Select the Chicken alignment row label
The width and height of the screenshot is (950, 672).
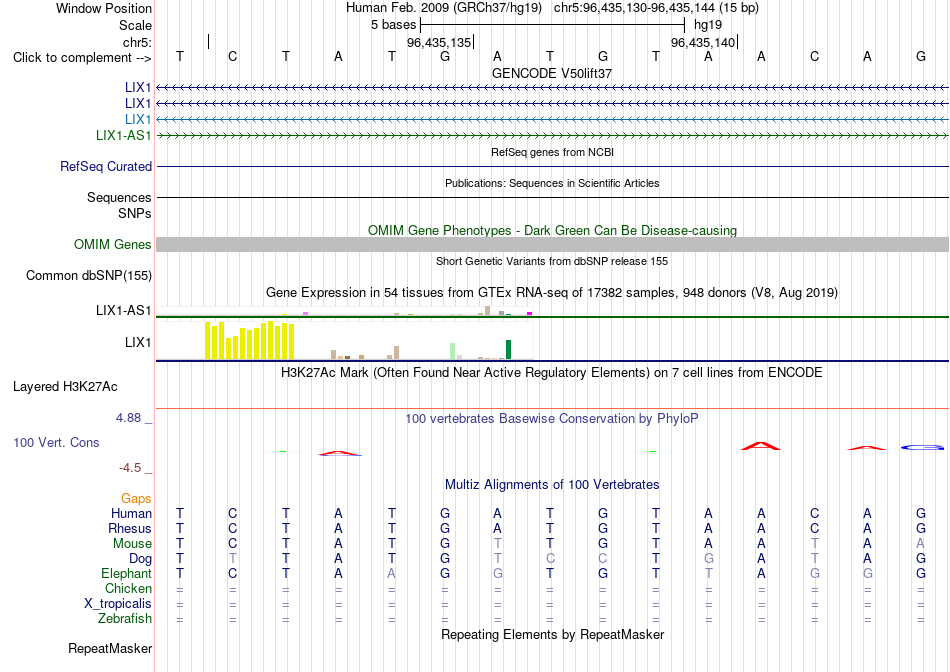coord(128,588)
